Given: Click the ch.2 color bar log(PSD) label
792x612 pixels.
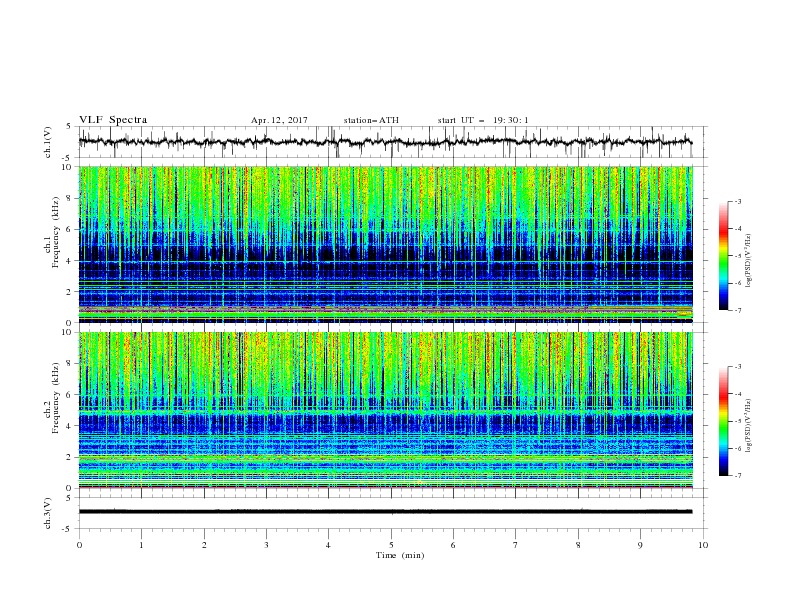Looking at the screenshot, I should coord(749,425).
